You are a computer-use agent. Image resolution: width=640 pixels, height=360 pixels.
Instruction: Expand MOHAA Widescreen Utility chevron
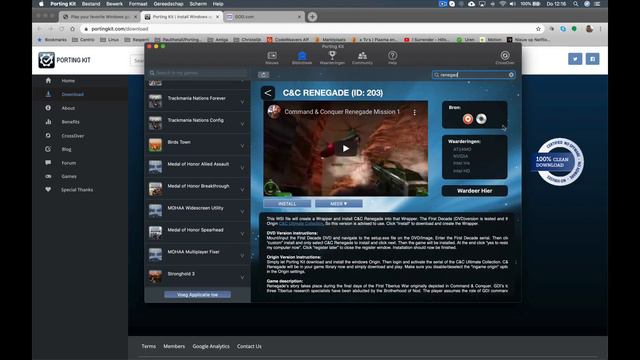[242, 211]
